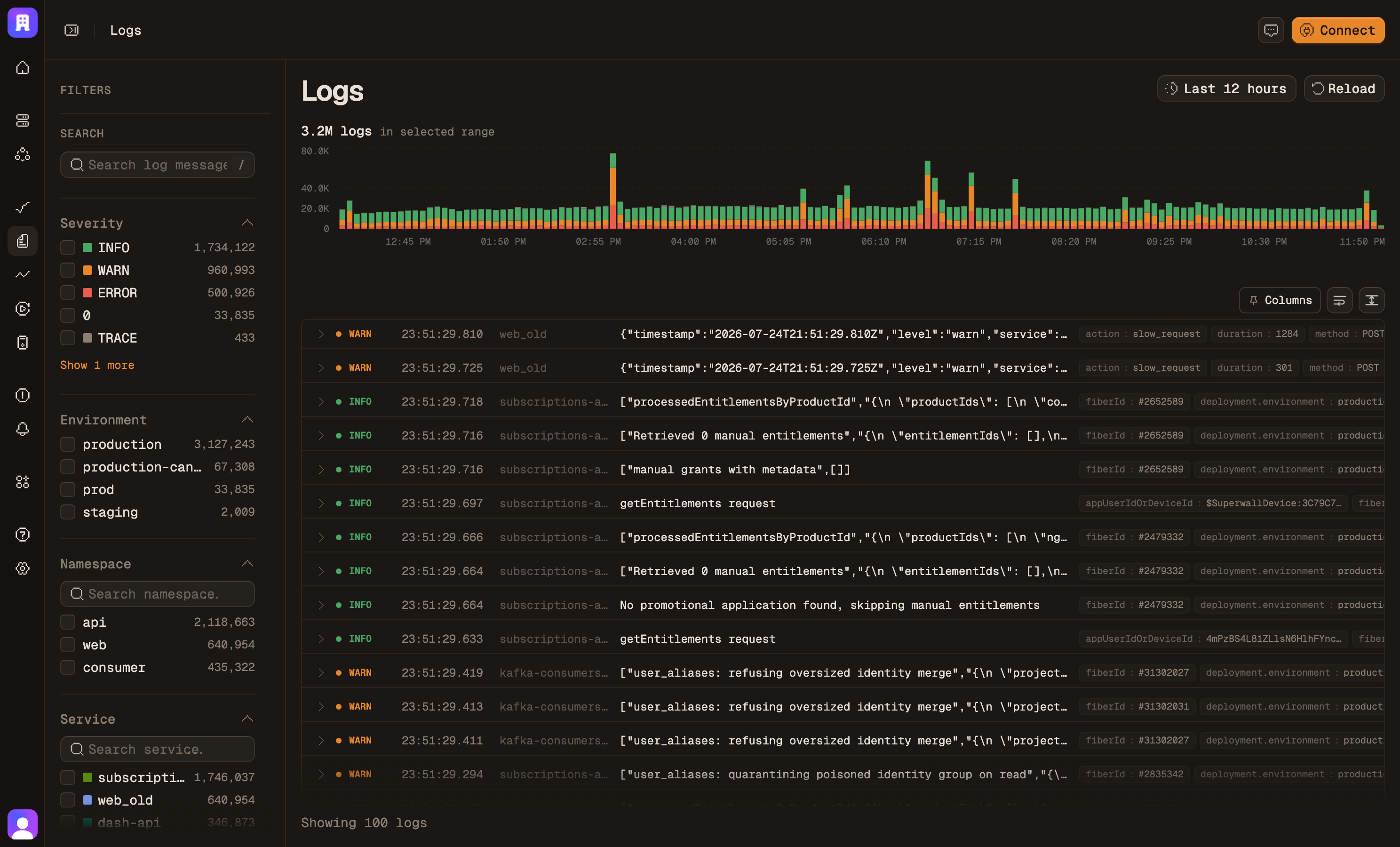Click the tallest histogram bar near 02:55 PM
The width and height of the screenshot is (1400, 847).
pyautogui.click(x=613, y=191)
